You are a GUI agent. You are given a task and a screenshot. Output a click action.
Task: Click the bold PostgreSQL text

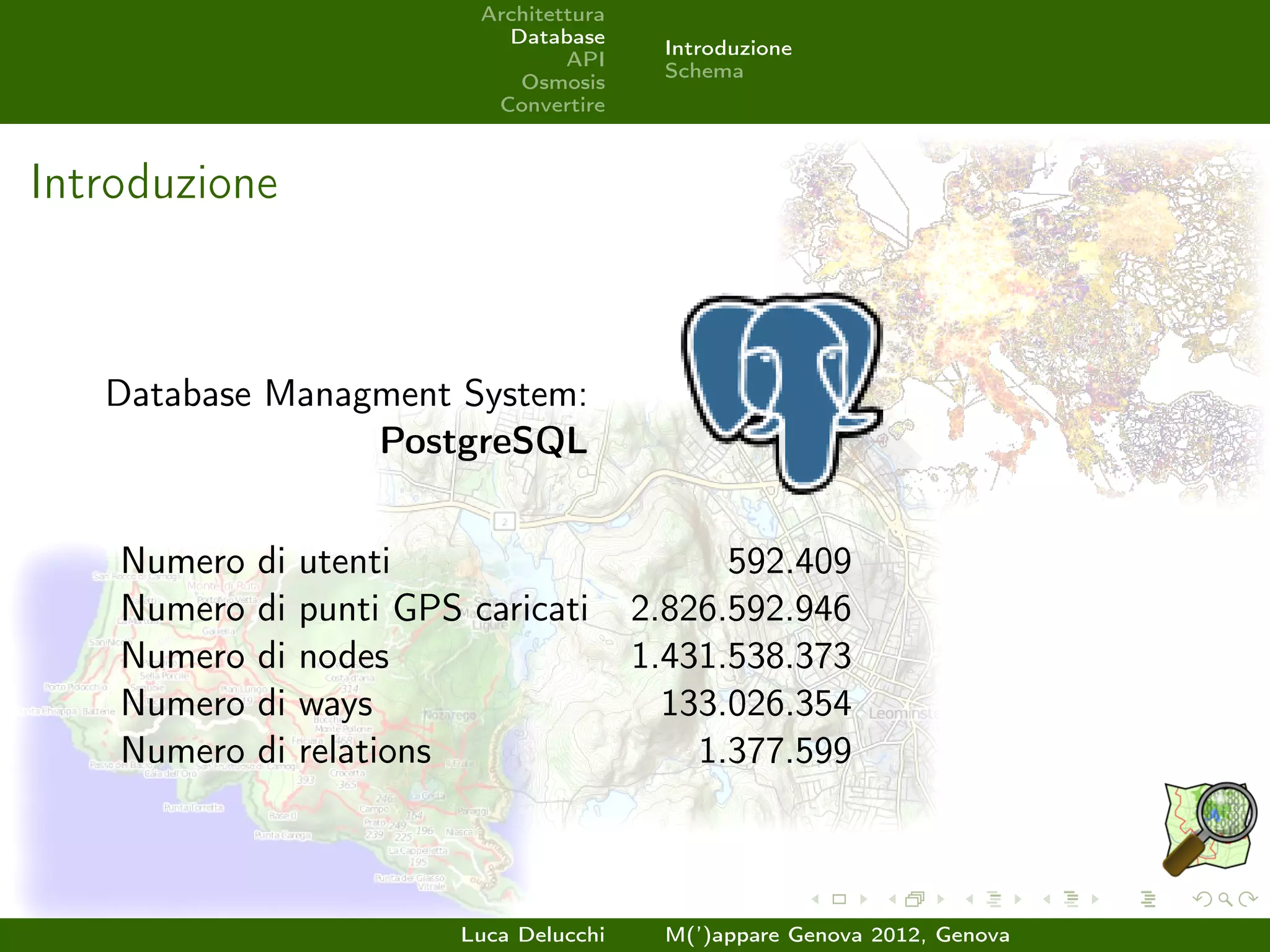tap(483, 441)
